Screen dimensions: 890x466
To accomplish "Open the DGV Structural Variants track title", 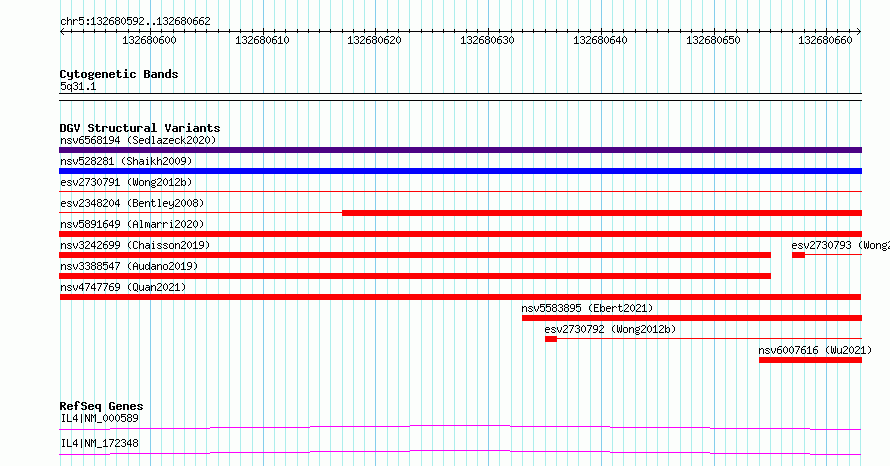I will coord(140,128).
